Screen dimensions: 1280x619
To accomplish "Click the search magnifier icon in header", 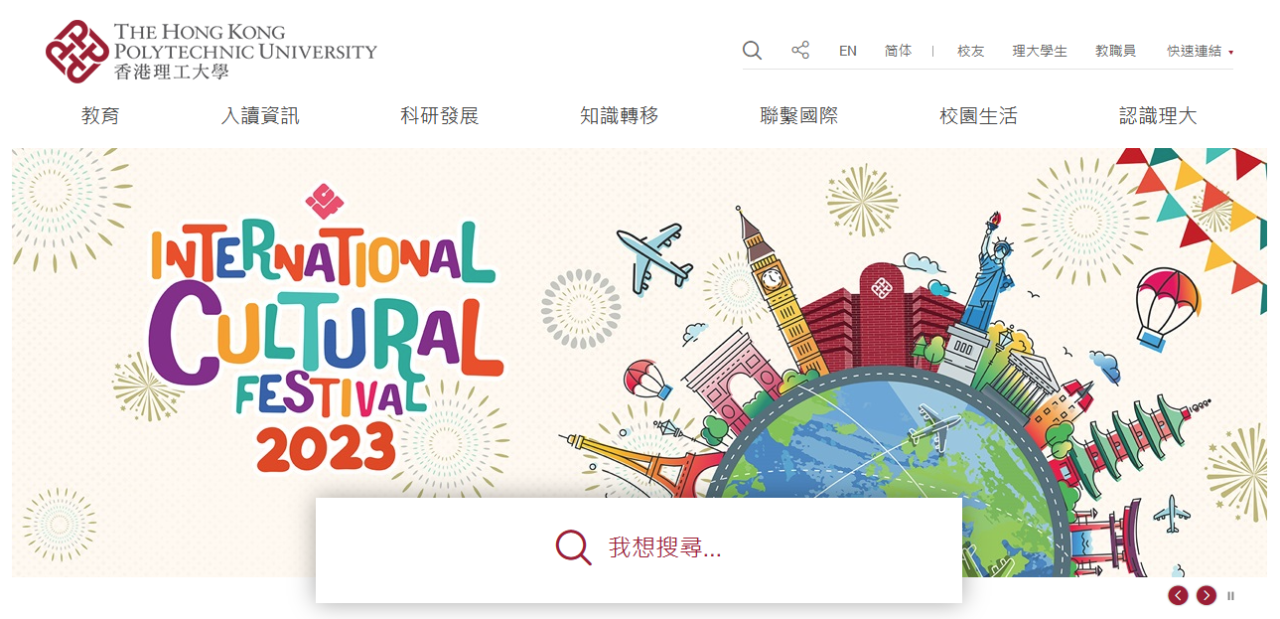I will (x=752, y=50).
